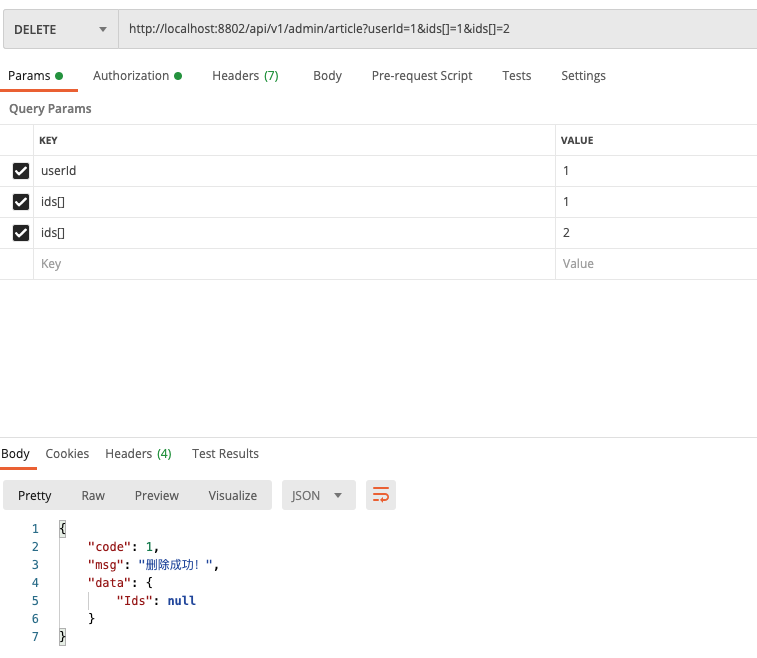Click line number 1 in response gutter
The width and height of the screenshot is (757, 658).
35,529
